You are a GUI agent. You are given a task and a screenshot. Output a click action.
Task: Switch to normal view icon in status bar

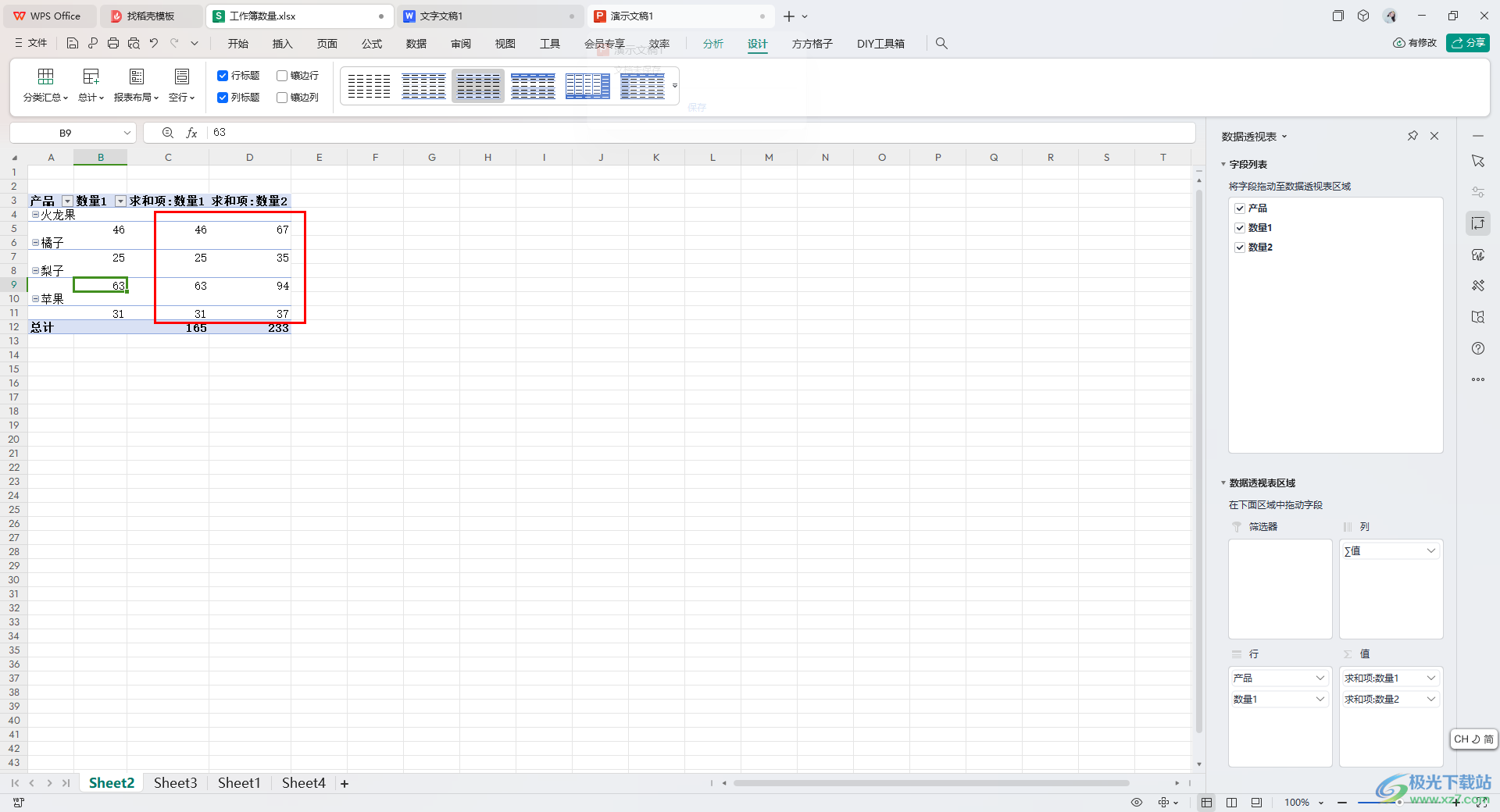1207,803
